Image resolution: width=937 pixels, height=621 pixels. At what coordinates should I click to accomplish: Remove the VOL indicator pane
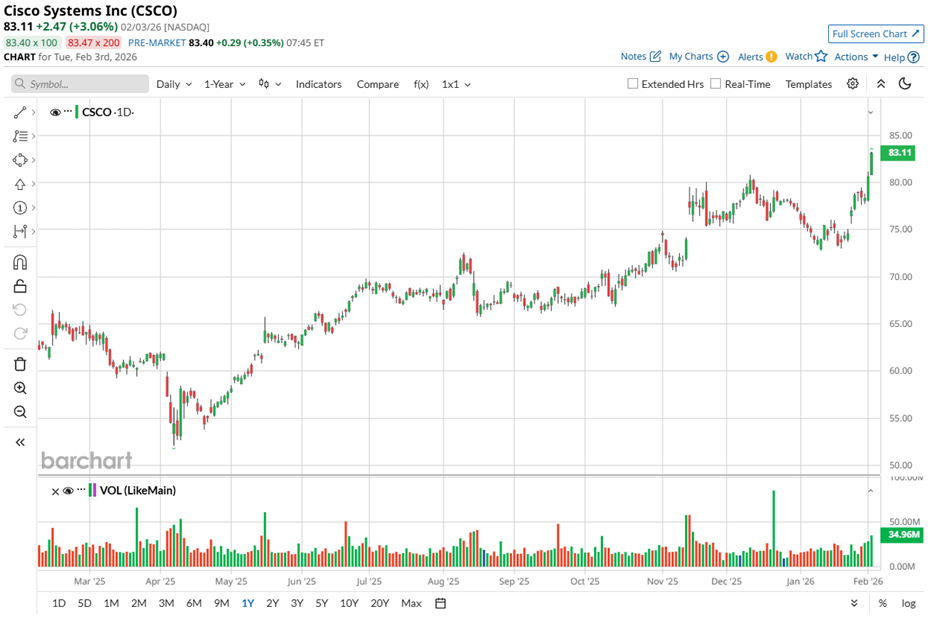click(55, 491)
